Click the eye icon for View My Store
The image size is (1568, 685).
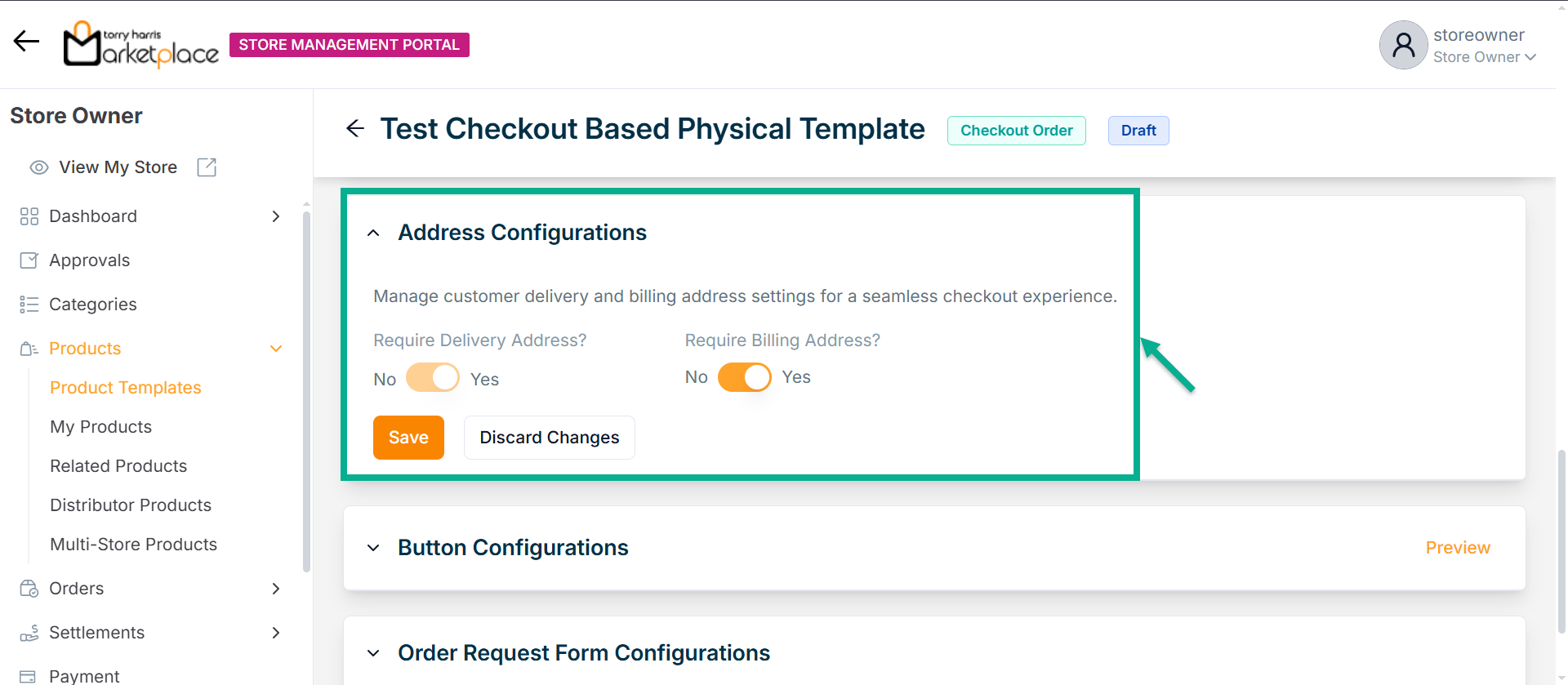(38, 167)
